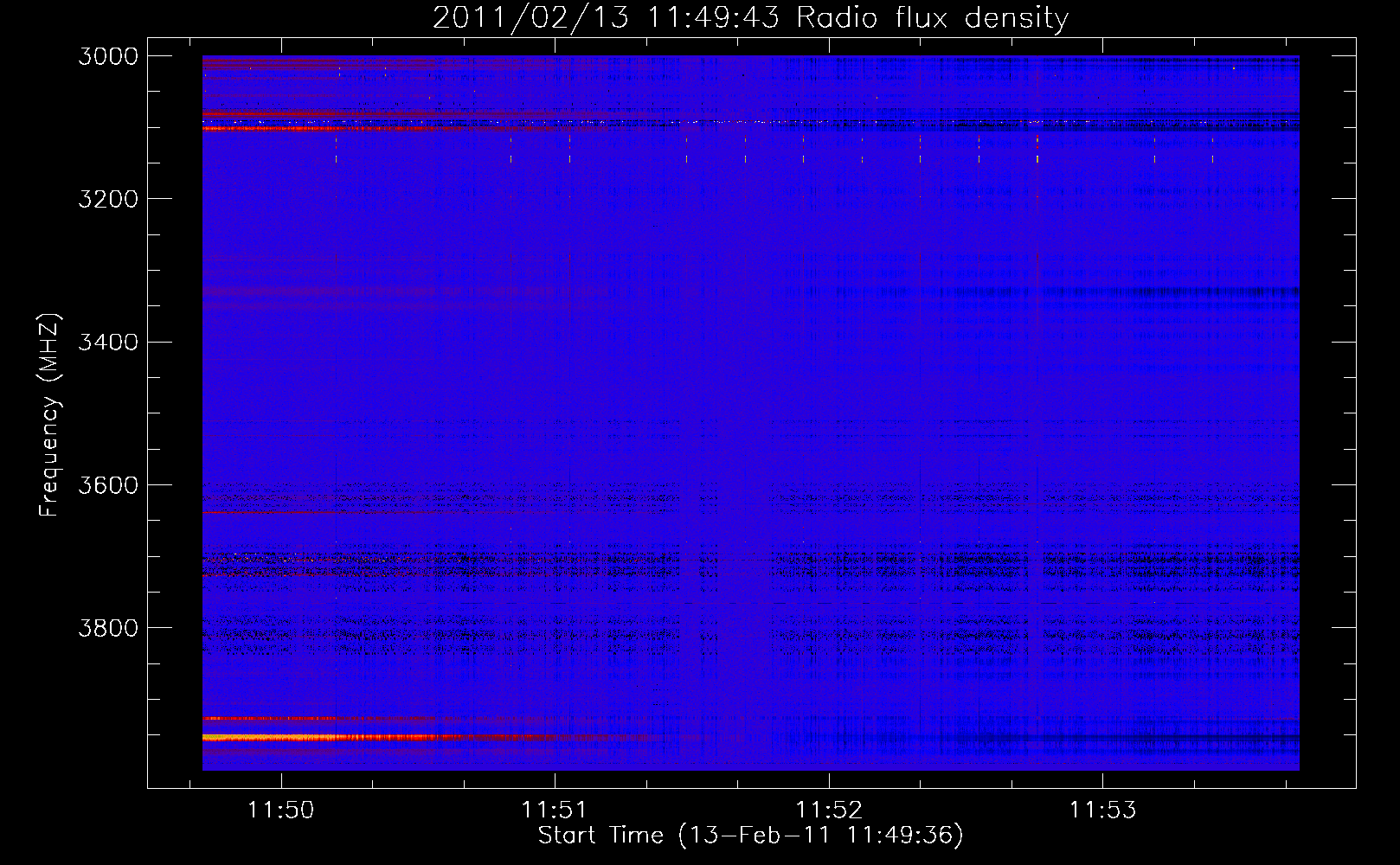Click the 11:53 time tick label
The image size is (1400, 865).
pos(1102,810)
